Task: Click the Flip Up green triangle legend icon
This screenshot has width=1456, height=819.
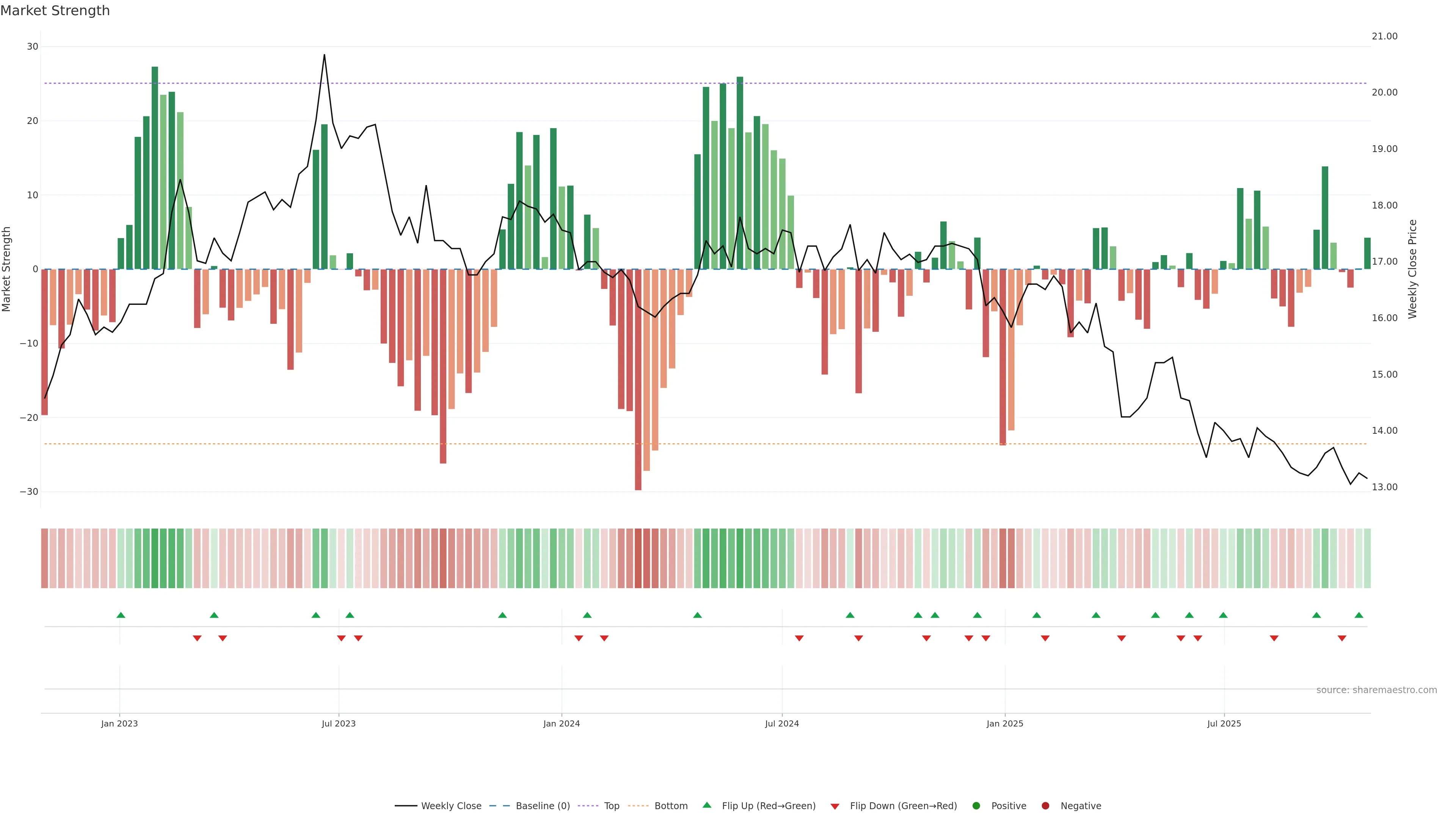Action: [x=706, y=805]
